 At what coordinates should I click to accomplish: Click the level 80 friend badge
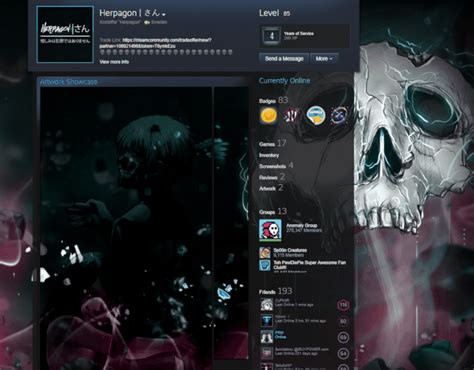[x=343, y=321]
